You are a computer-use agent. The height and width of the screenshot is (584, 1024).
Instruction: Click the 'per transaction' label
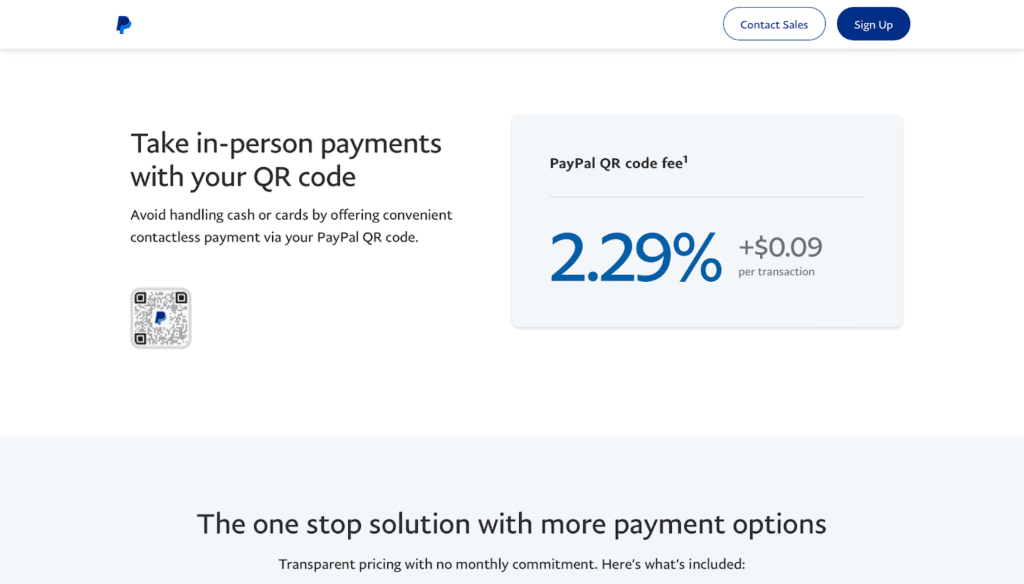click(x=776, y=272)
